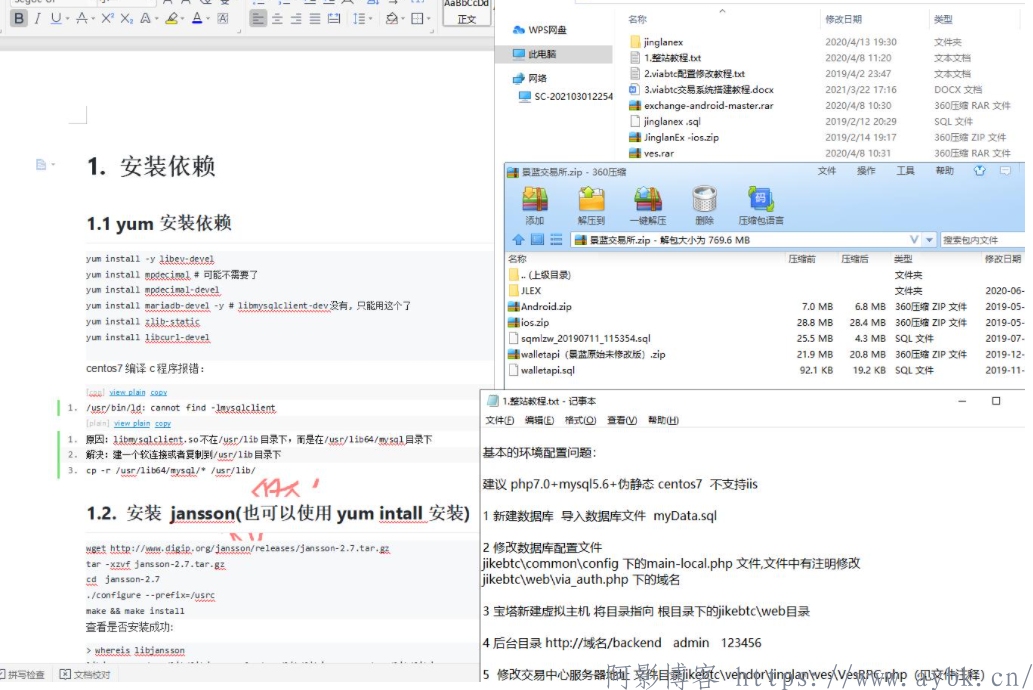The image size is (1033, 690).
Task: Click the first 'copy' link in code block
Action: pos(159,392)
